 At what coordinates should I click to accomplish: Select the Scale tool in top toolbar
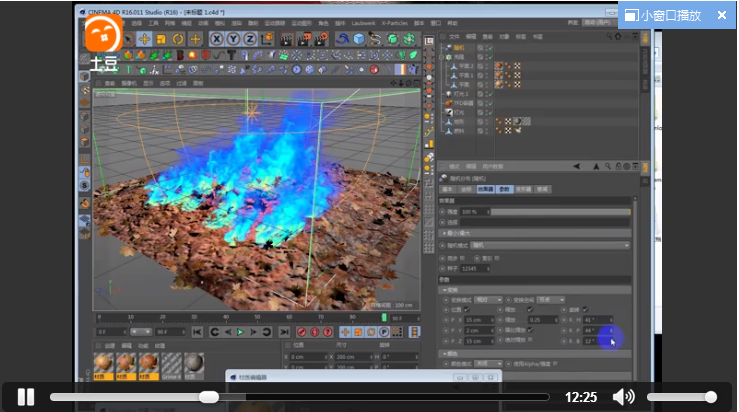161,39
